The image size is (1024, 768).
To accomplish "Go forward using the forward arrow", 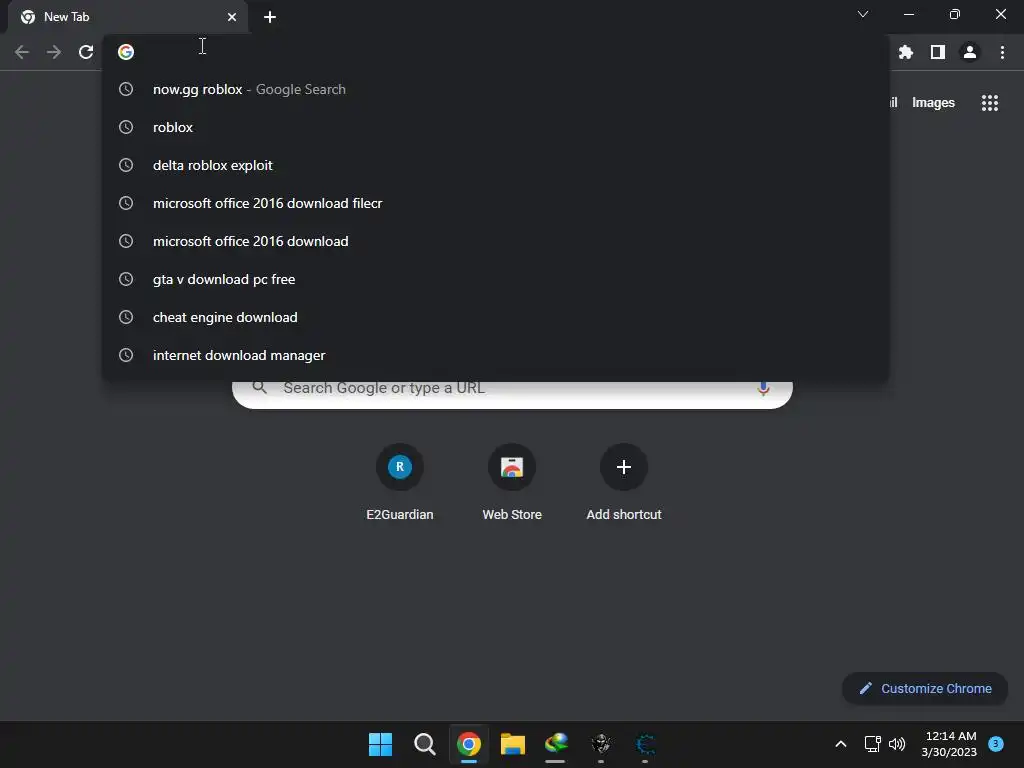I will 54,52.
